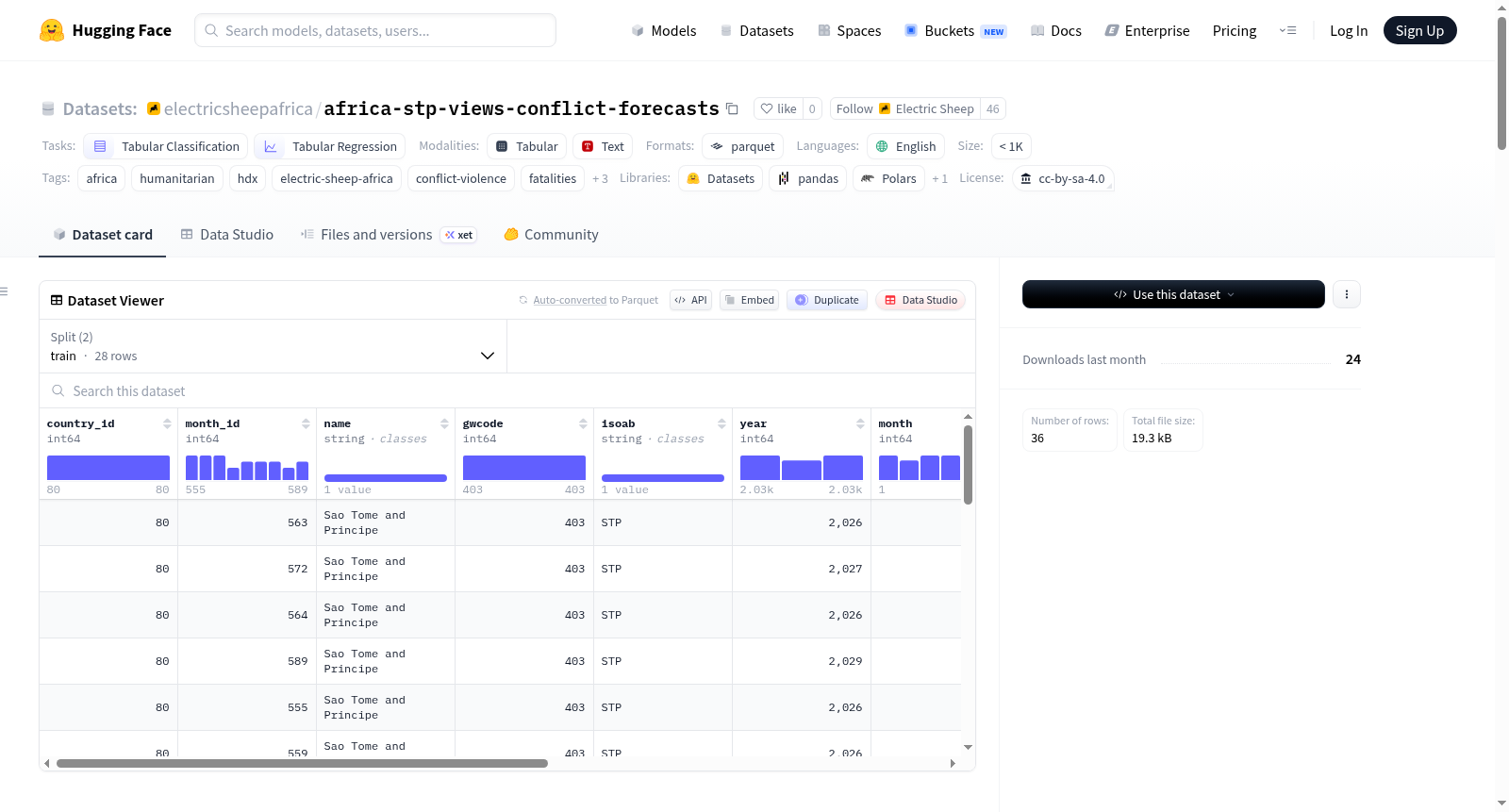Sort the name column
Image resolution: width=1509 pixels, height=812 pixels.
[444, 423]
